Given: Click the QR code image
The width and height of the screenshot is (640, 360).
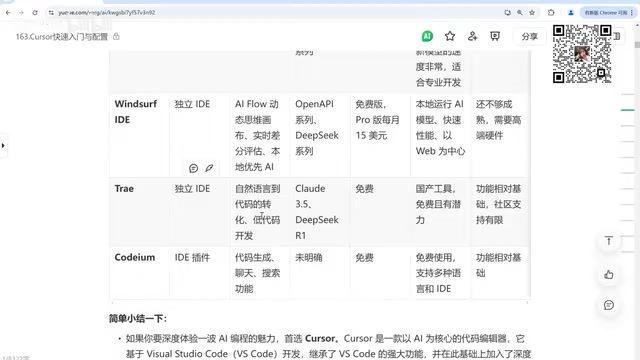Looking at the screenshot, I should [x=582, y=54].
